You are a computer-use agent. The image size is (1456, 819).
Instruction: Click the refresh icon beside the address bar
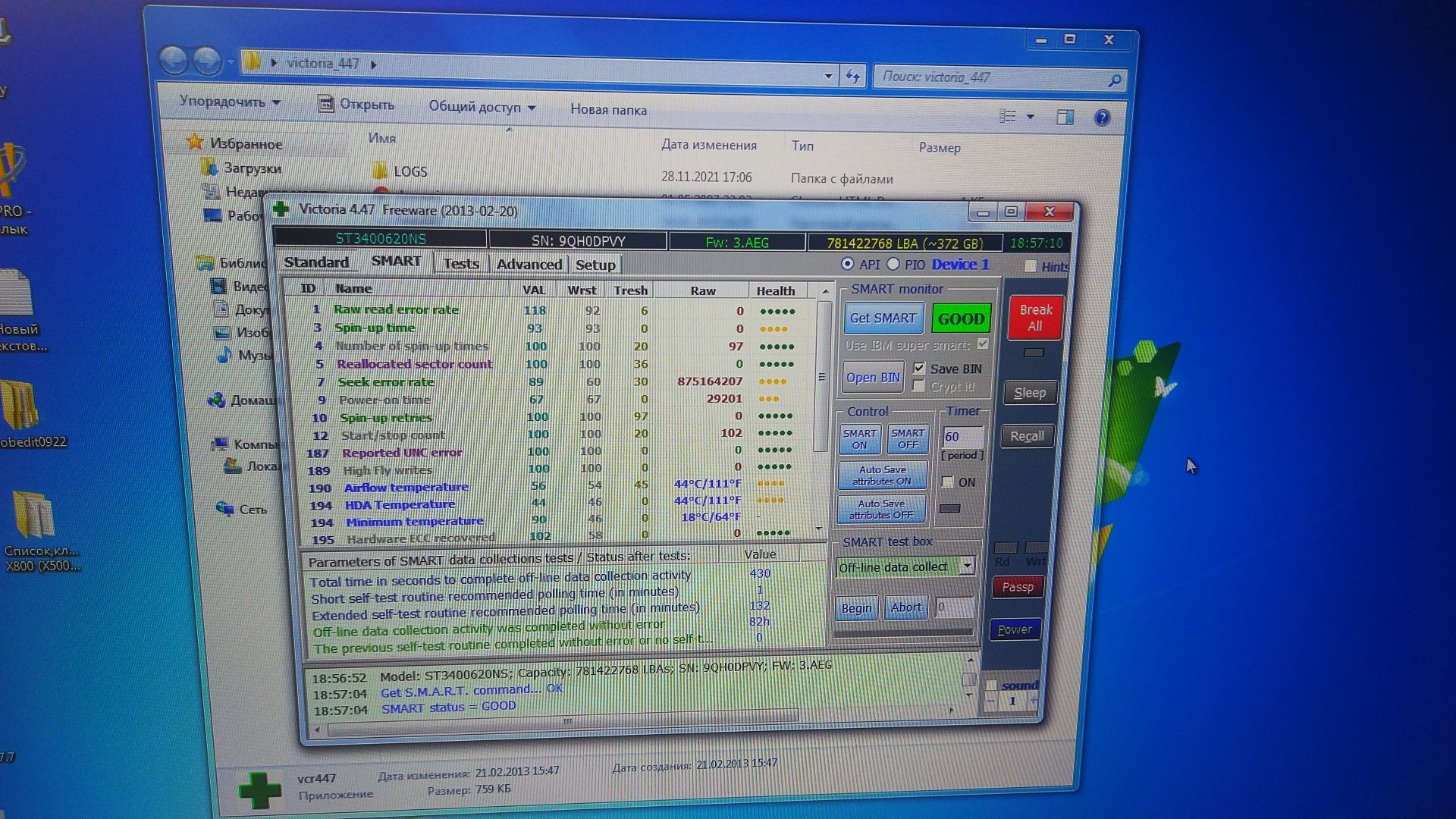click(x=852, y=76)
